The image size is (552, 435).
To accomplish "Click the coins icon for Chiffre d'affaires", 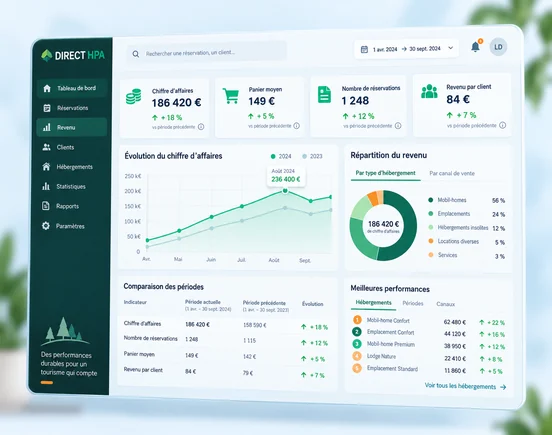I will (134, 96).
